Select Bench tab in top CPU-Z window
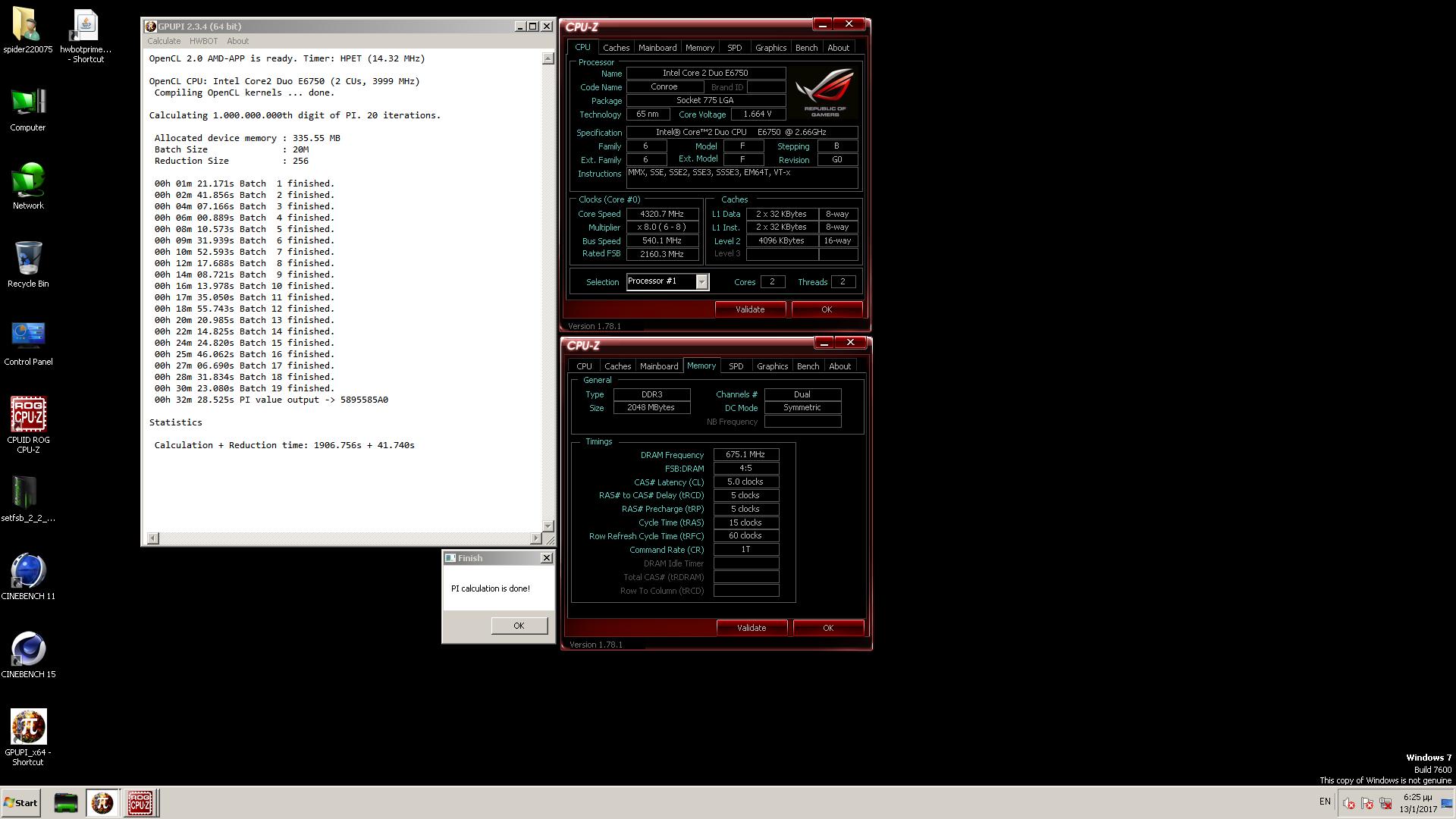The height and width of the screenshot is (819, 1456). click(806, 48)
